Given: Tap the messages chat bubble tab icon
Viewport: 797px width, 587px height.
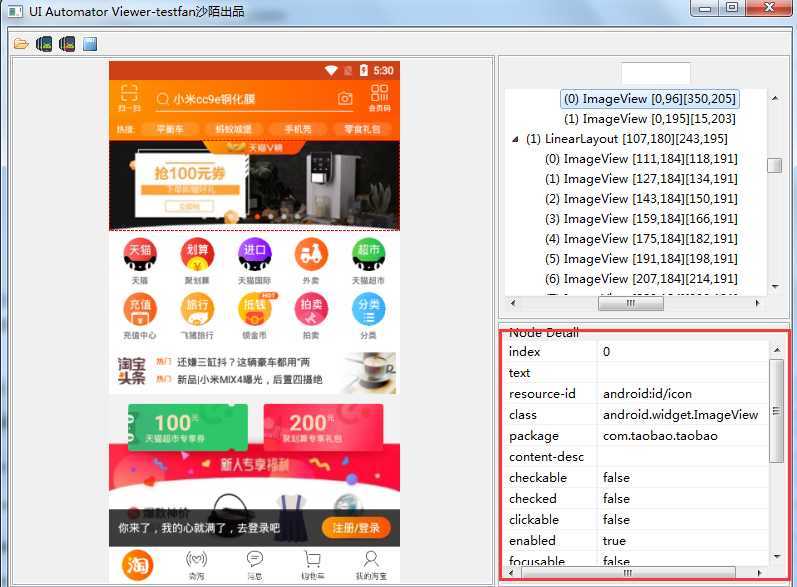Looking at the screenshot, I should click(255, 560).
